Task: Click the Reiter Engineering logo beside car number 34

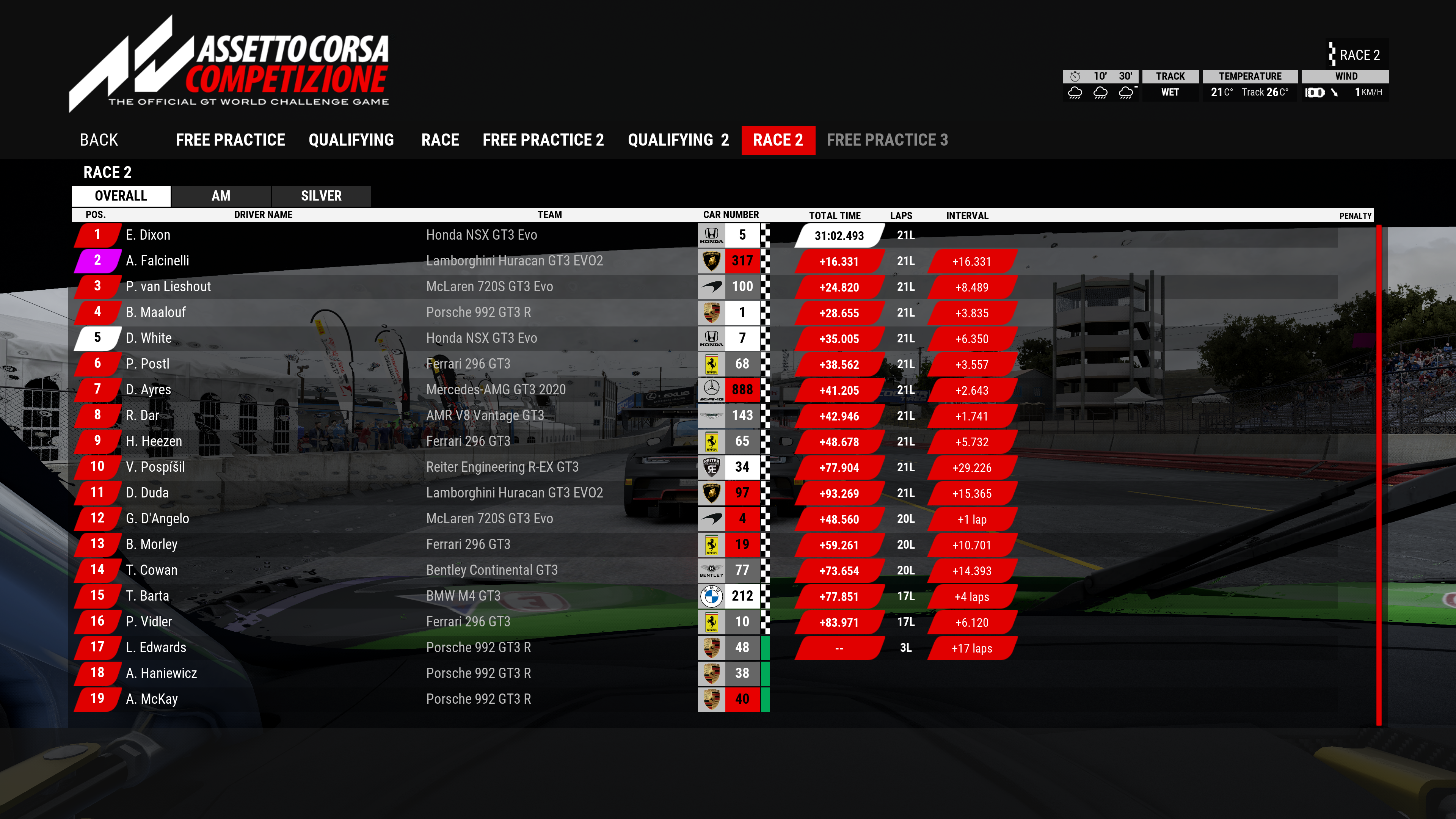Action: pyautogui.click(x=711, y=467)
